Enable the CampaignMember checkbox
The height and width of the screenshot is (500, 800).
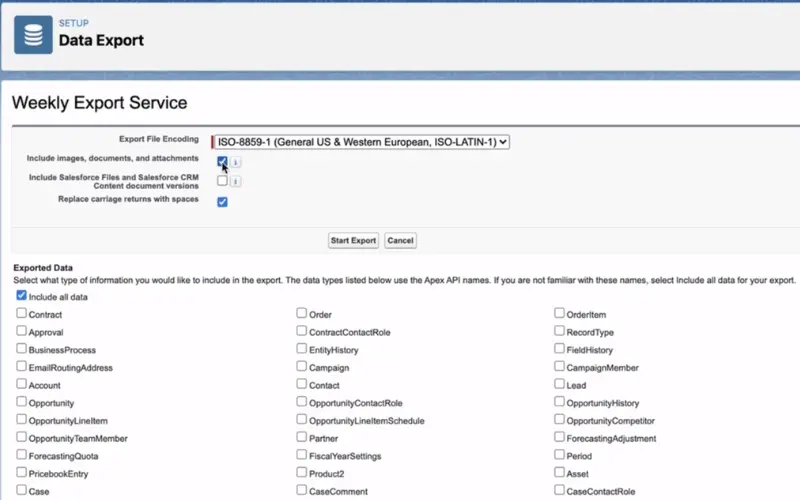point(559,366)
